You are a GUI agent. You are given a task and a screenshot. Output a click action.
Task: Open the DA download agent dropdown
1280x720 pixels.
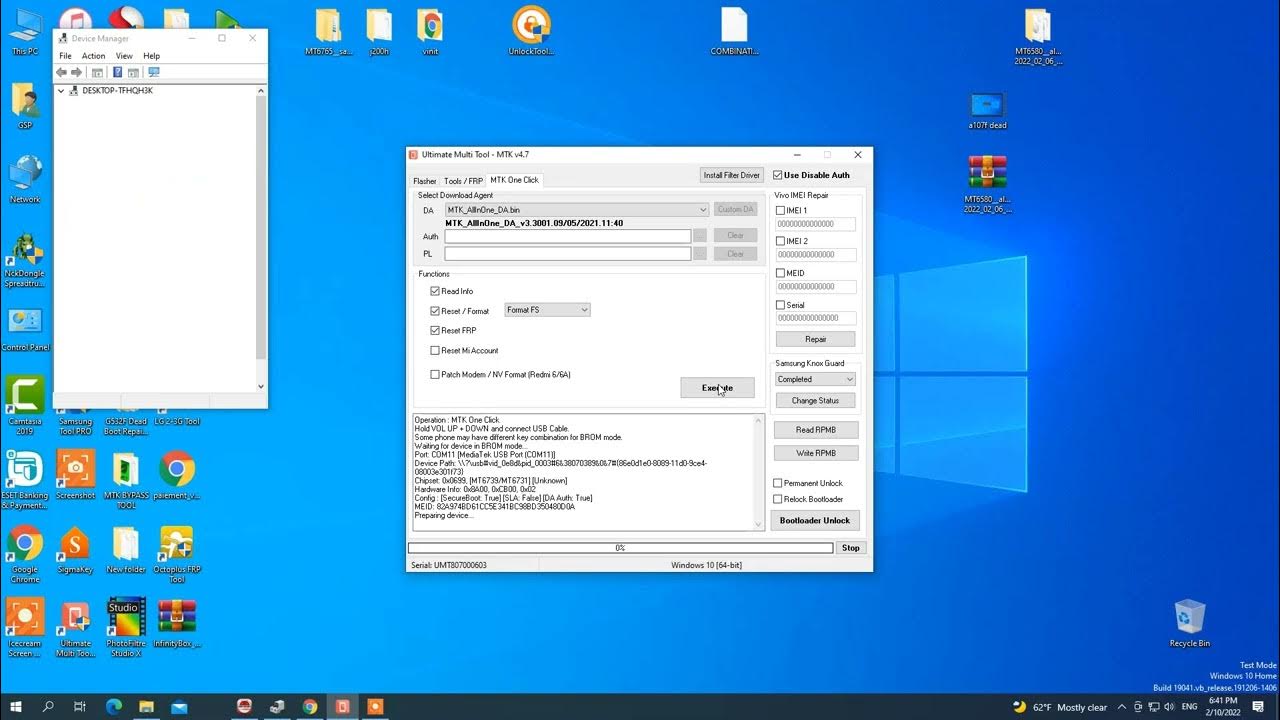[577, 210]
